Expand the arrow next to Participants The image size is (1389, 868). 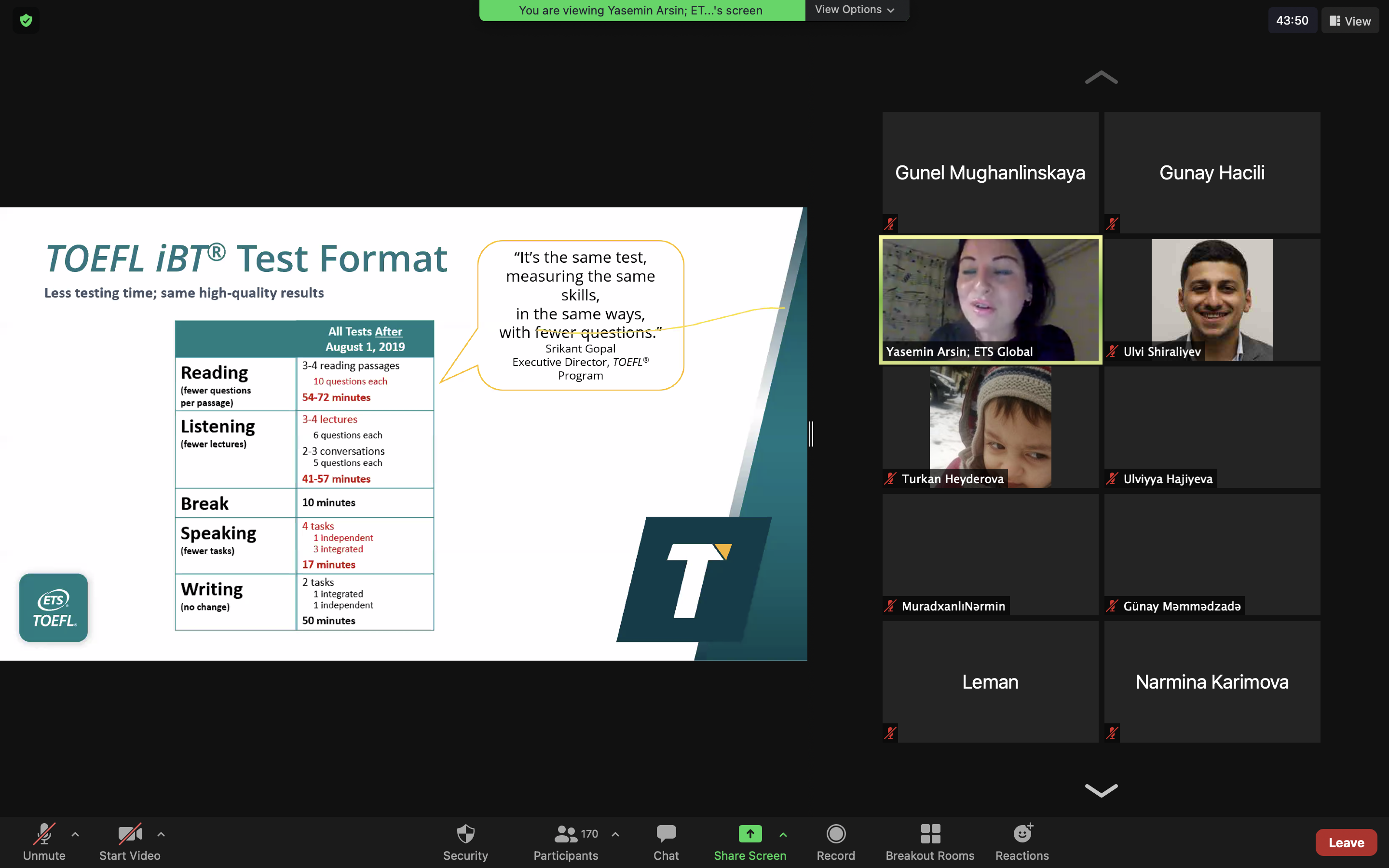click(615, 834)
